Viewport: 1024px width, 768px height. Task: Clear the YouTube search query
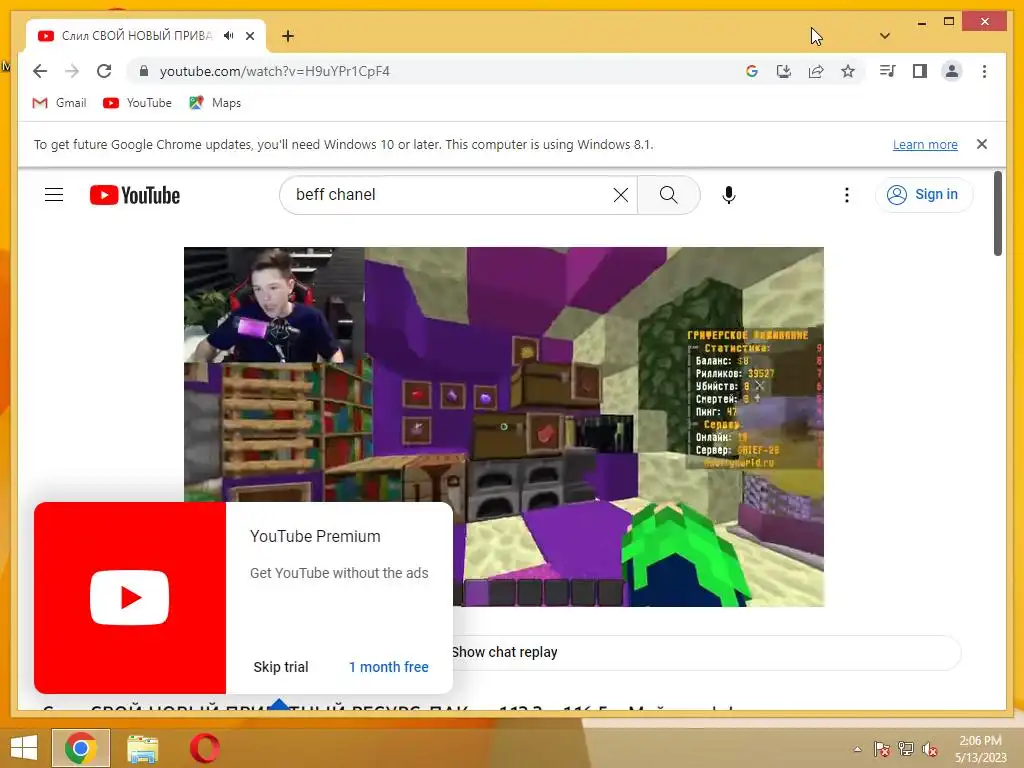click(621, 195)
